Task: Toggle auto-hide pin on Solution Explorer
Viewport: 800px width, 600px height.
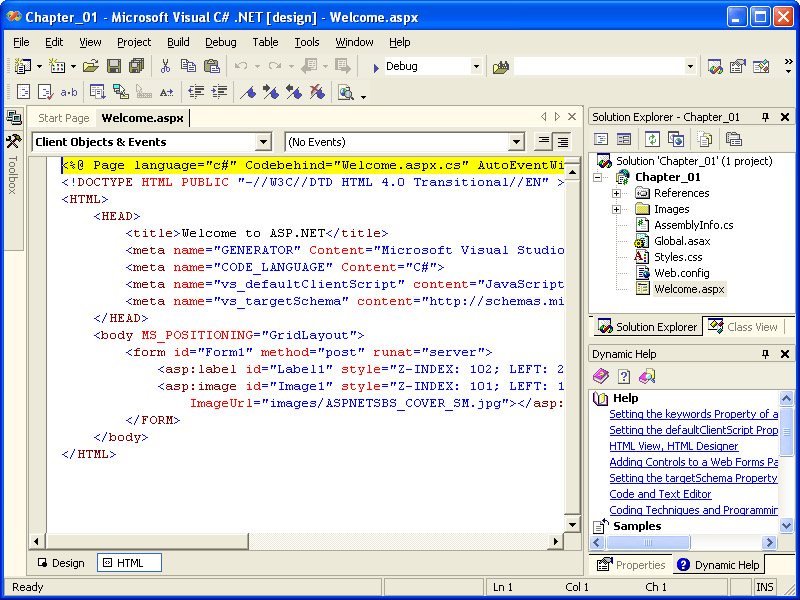Action: coord(766,117)
